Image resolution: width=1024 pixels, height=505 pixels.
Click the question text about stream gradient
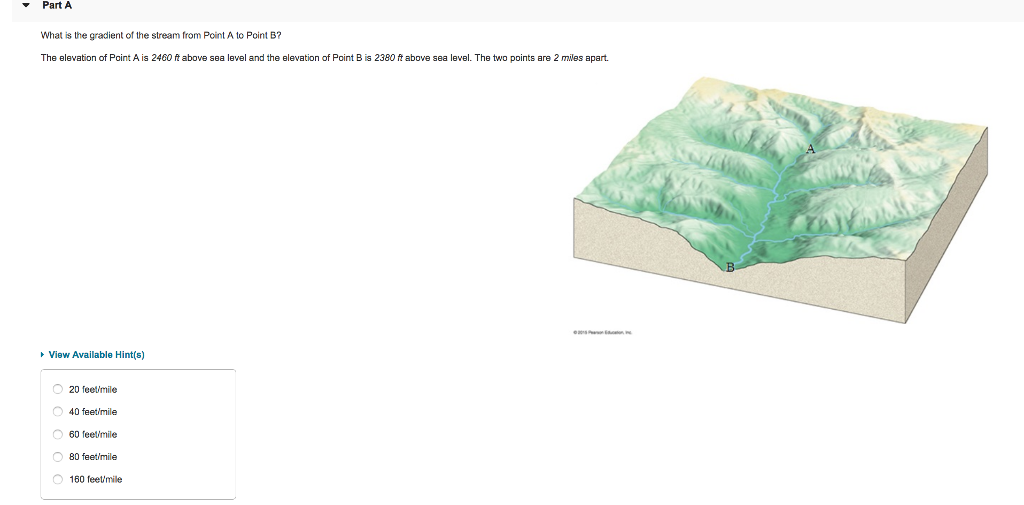coord(161,35)
